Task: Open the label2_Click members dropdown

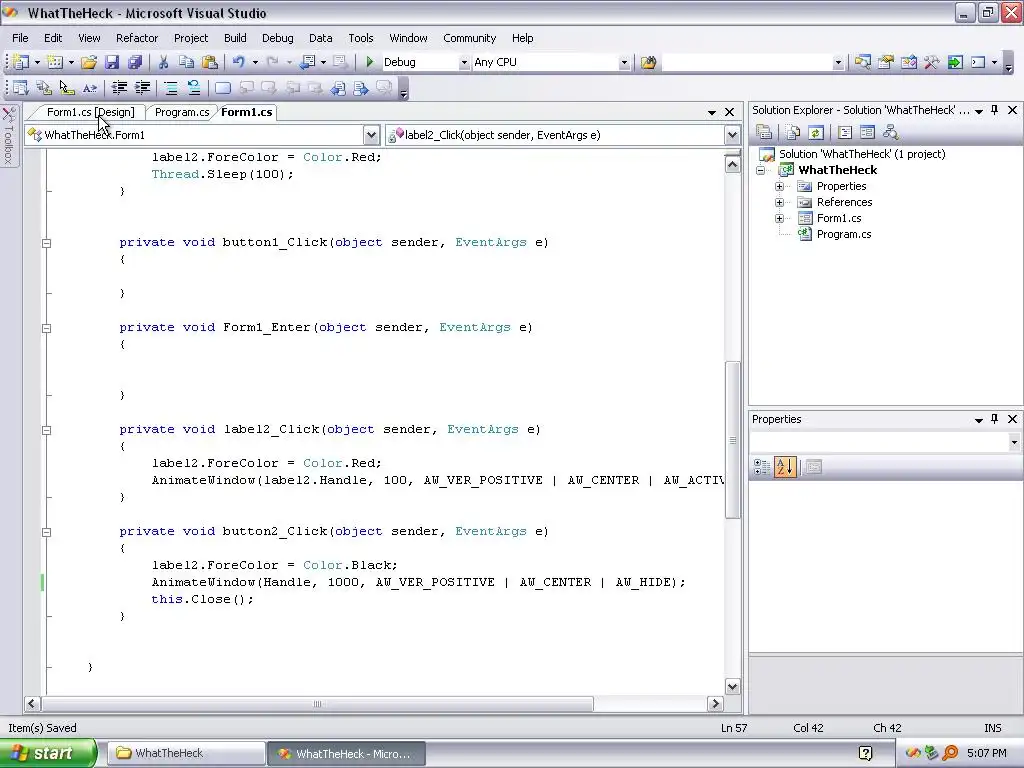Action: click(x=732, y=135)
